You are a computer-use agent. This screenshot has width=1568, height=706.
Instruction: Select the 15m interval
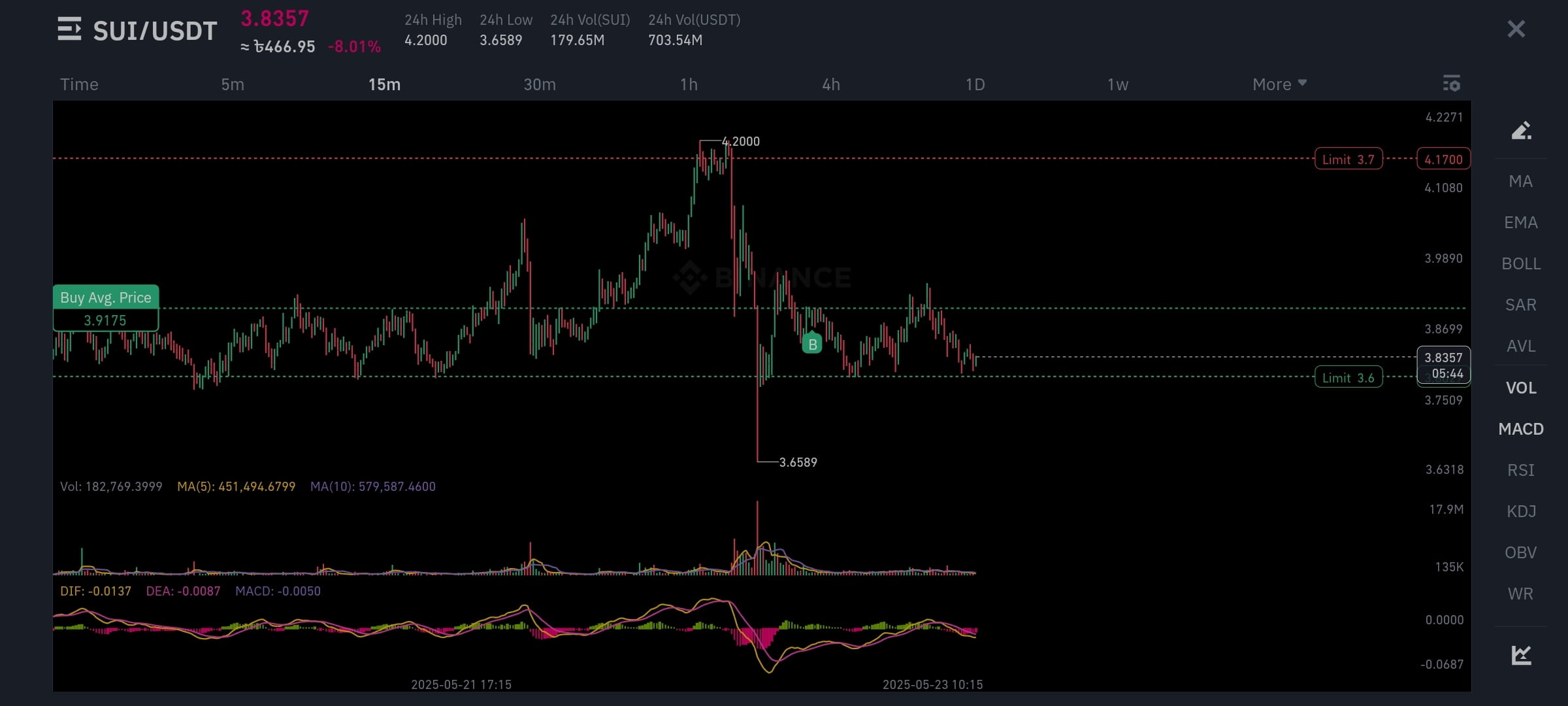(384, 84)
